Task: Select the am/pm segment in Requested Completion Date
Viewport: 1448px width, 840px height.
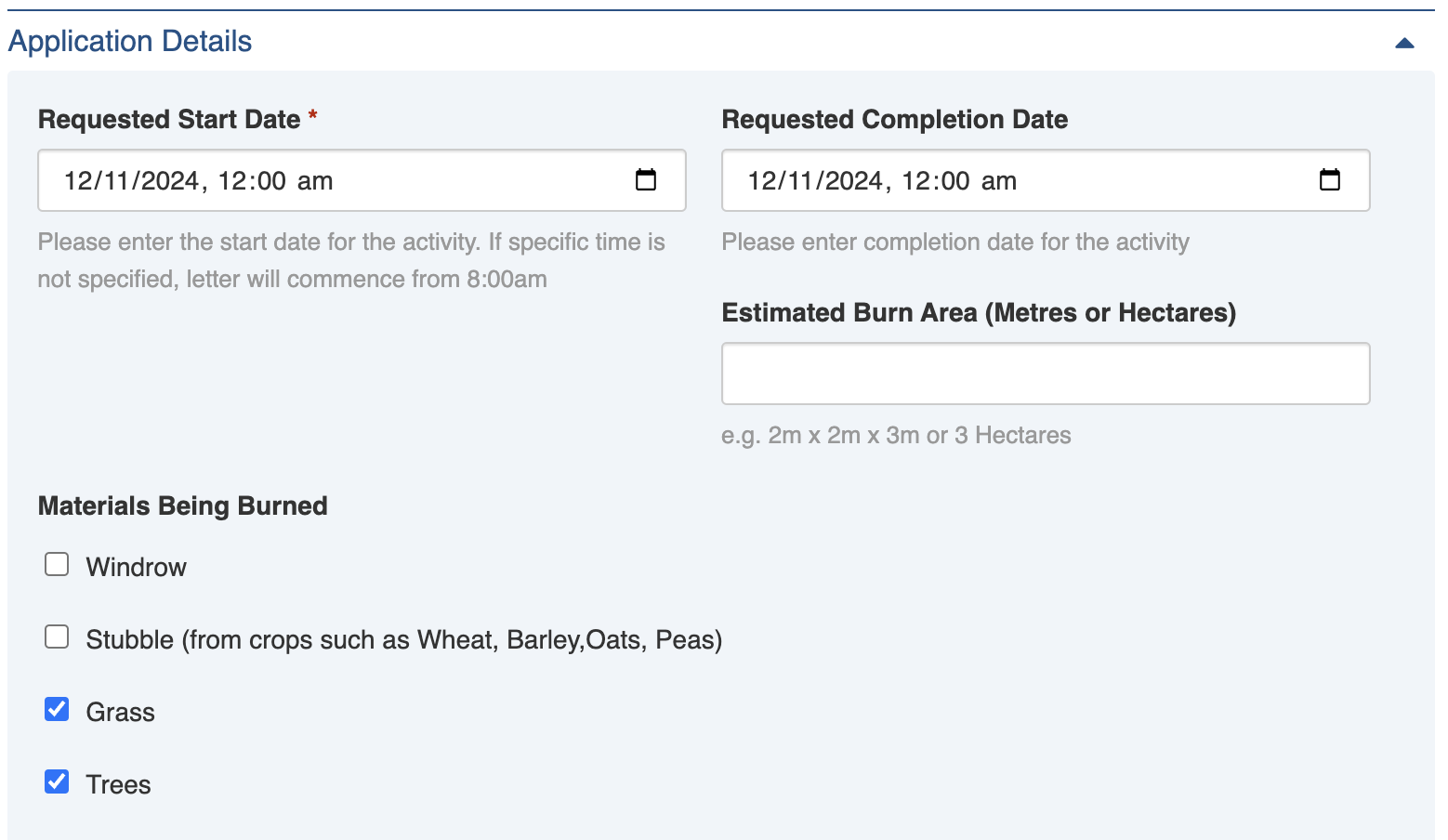Action: (999, 181)
